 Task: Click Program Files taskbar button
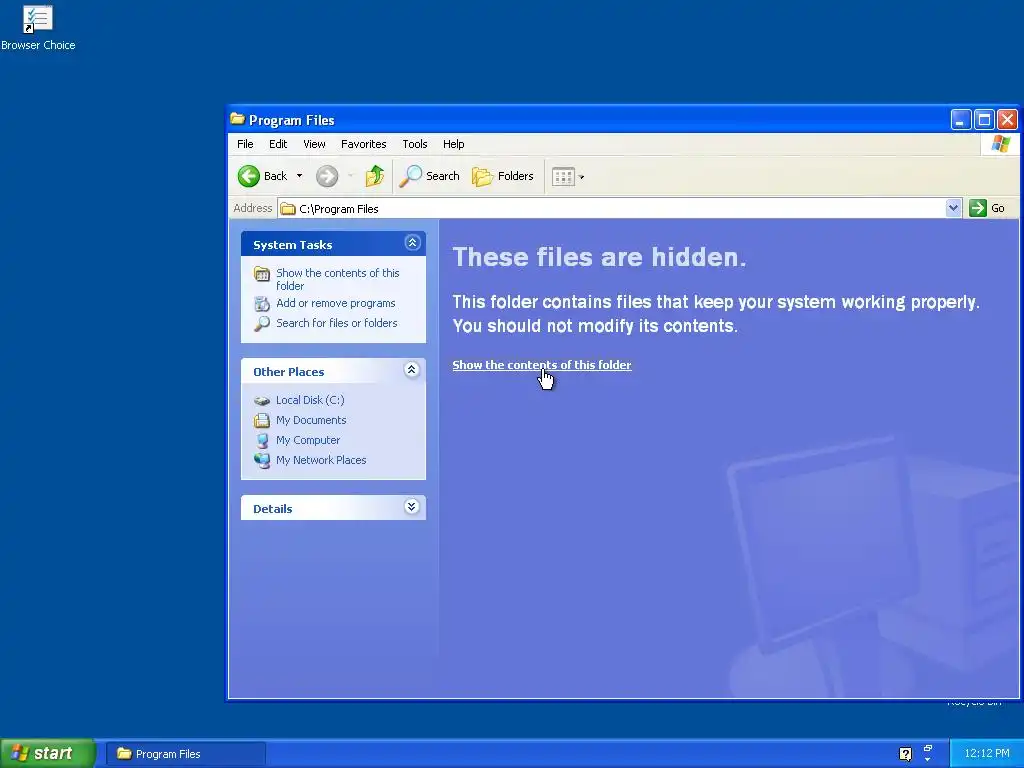pyautogui.click(x=185, y=754)
